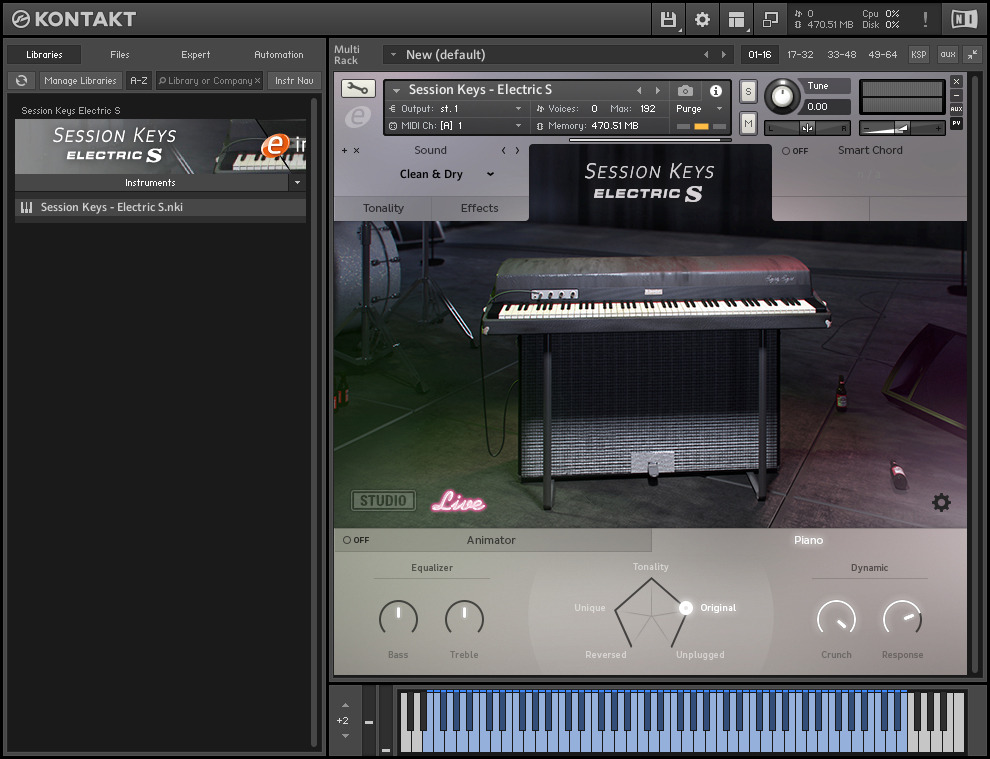
Task: Click the Manage Libraries button
Action: coord(80,81)
